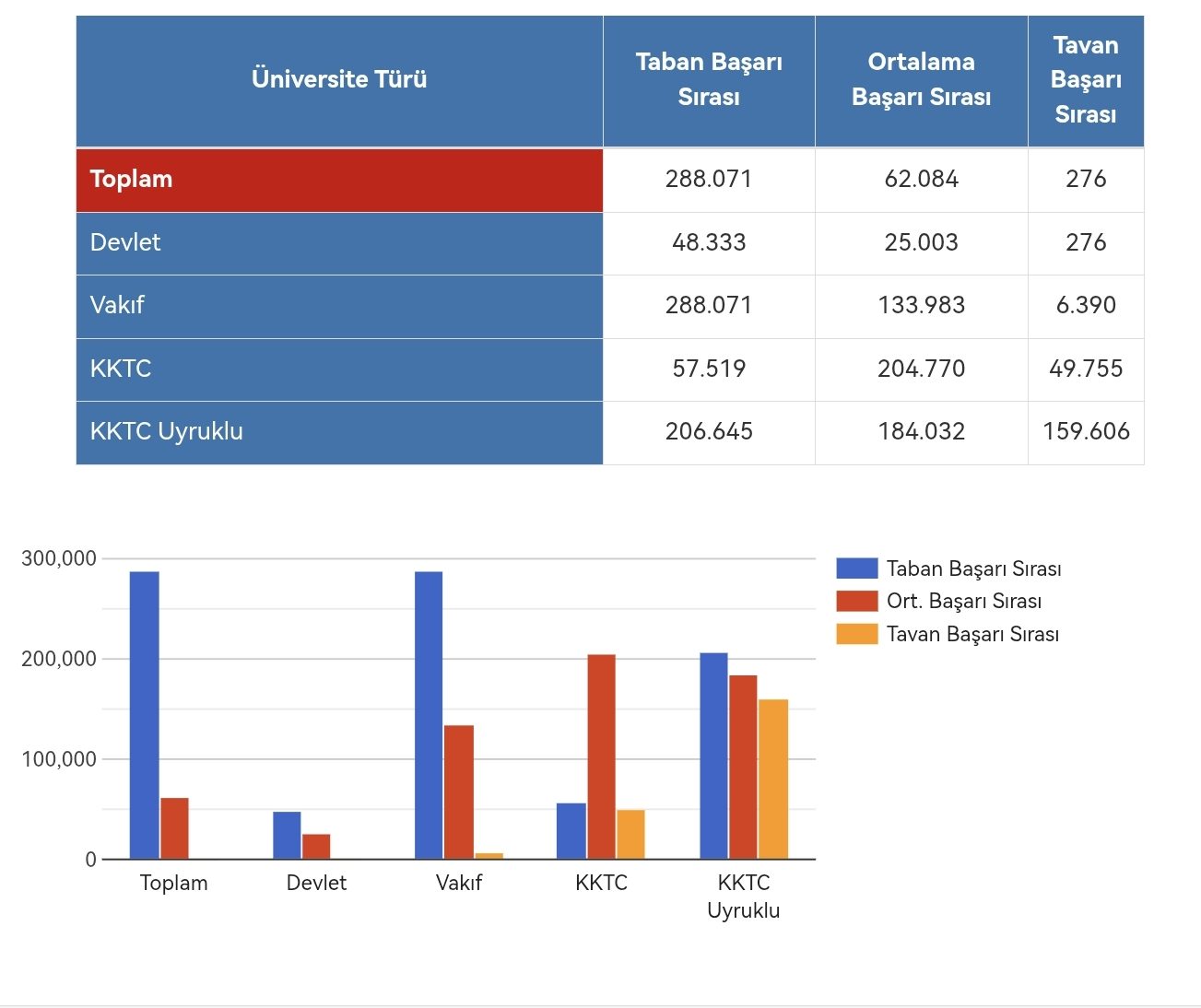
Task: Click the value 62.084 in Toplam row
Action: [922, 179]
